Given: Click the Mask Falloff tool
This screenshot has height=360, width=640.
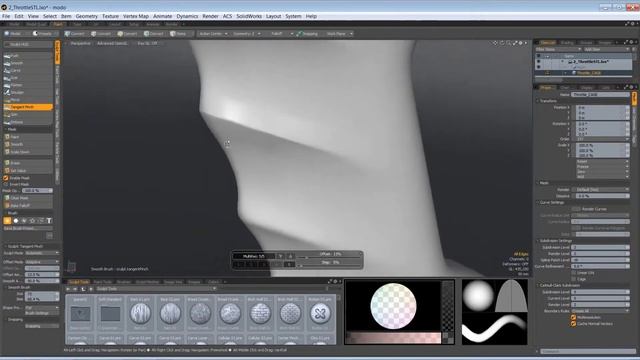Looking at the screenshot, I should point(28,205).
